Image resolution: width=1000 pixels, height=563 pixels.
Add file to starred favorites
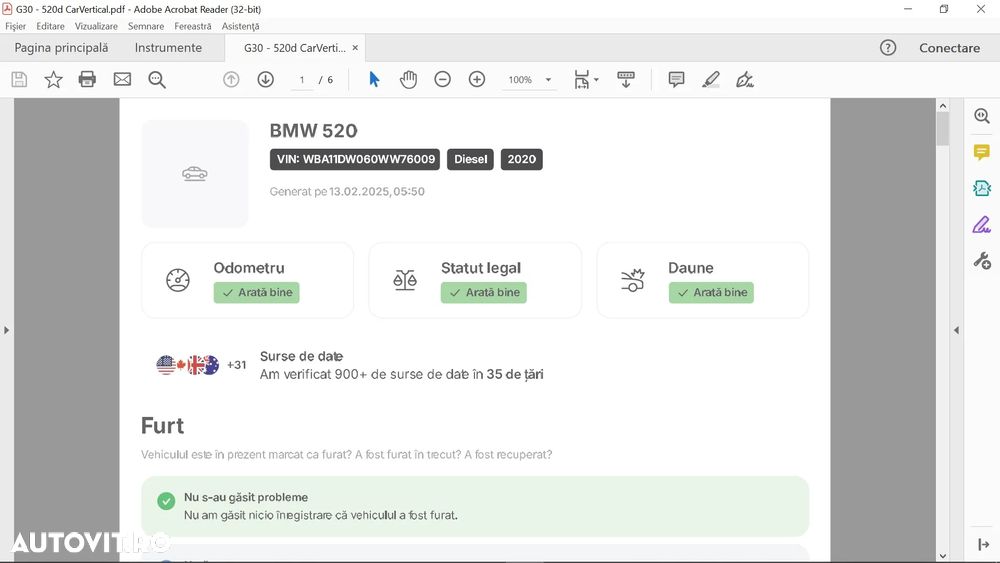pyautogui.click(x=54, y=80)
